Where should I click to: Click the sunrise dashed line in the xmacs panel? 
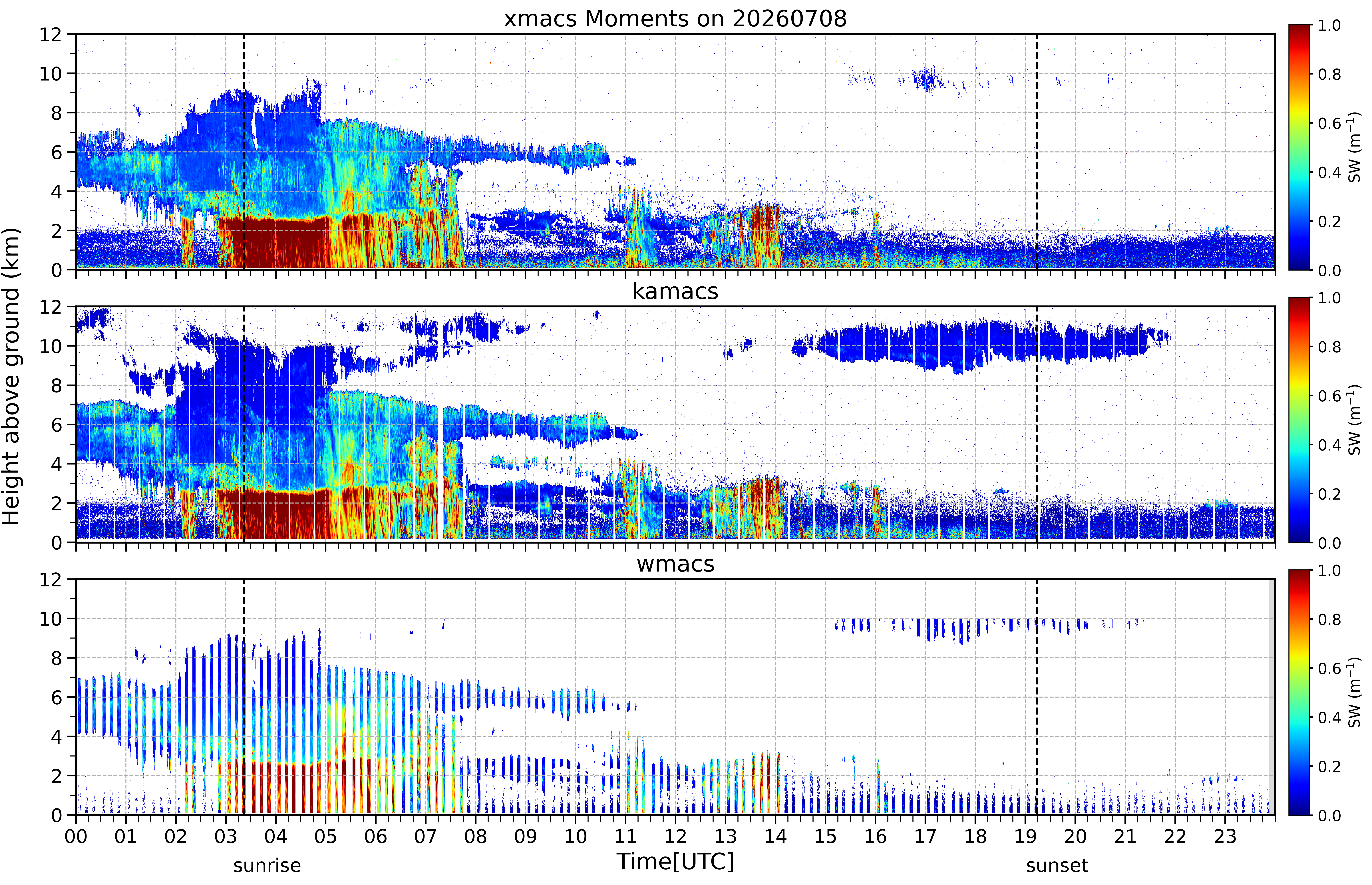coord(244,152)
